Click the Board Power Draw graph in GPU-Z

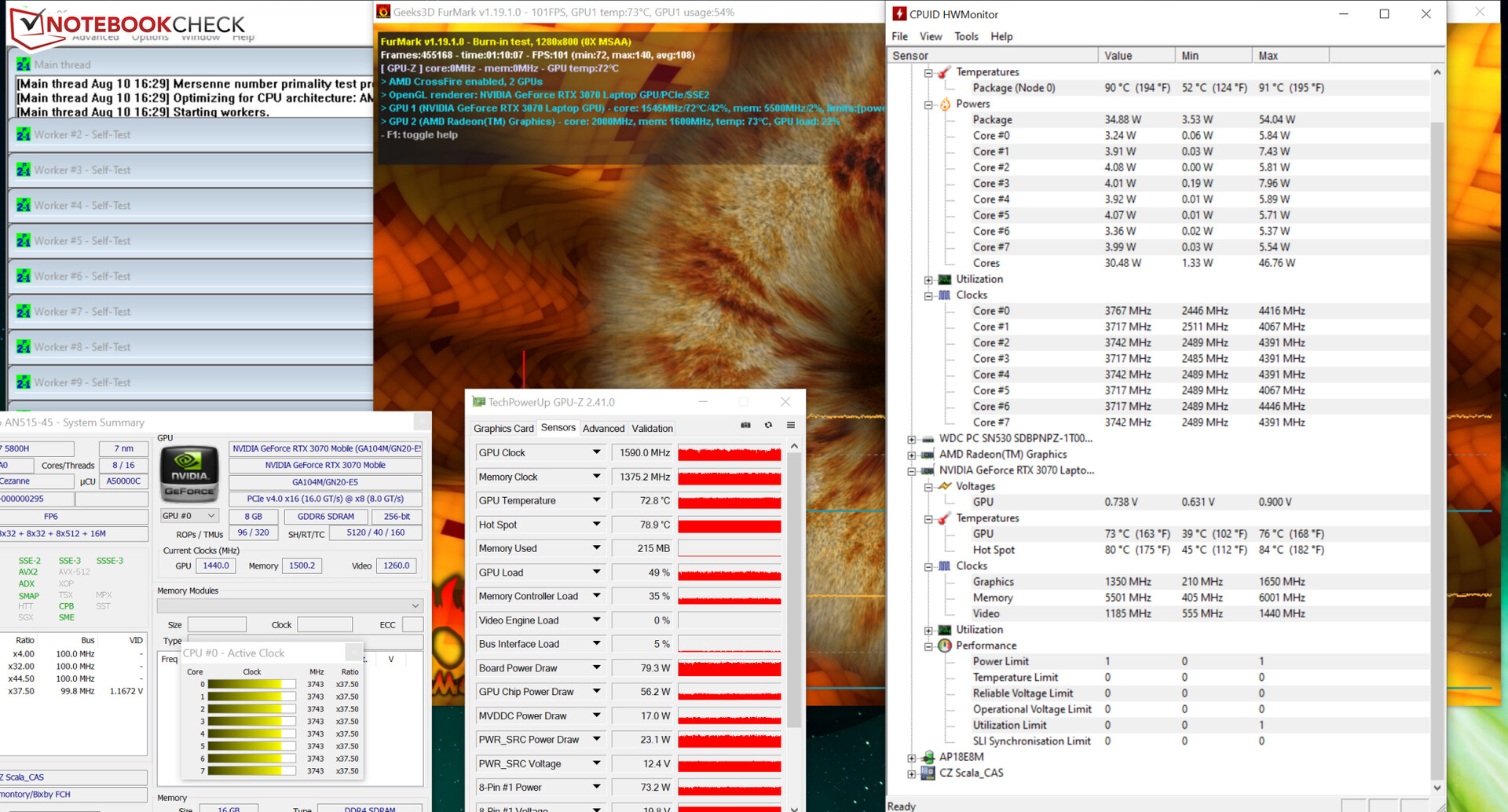click(730, 668)
